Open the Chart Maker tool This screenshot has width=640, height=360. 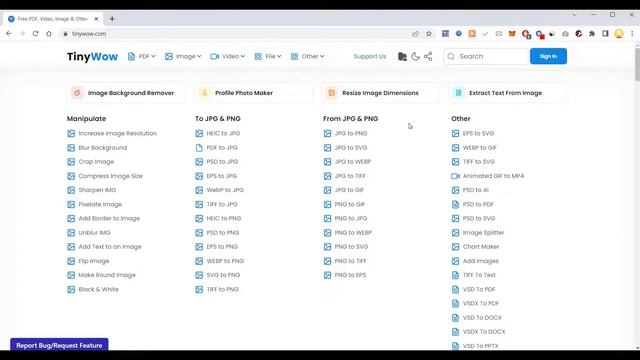[481, 247]
